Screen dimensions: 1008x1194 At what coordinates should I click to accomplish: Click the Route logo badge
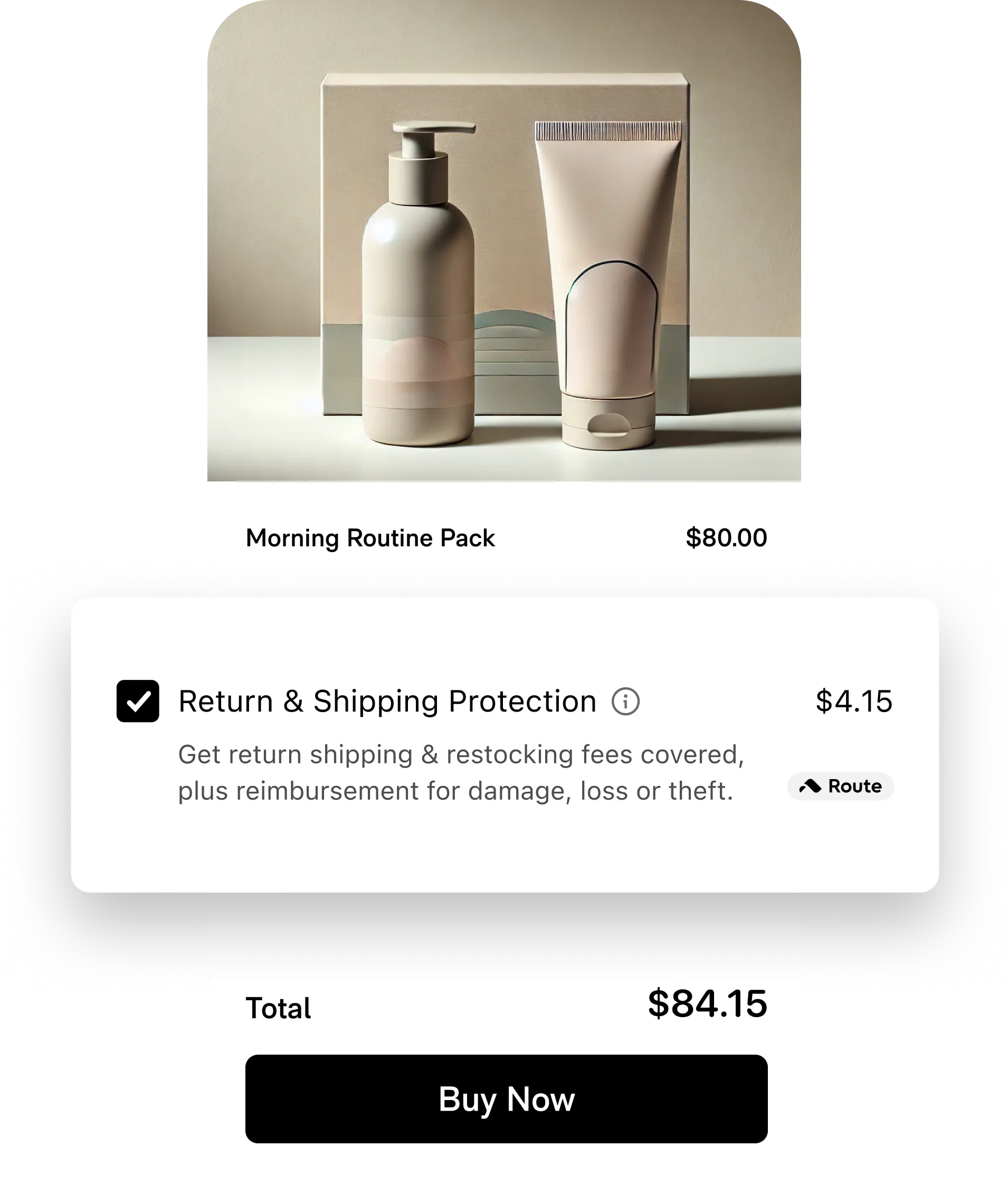840,786
